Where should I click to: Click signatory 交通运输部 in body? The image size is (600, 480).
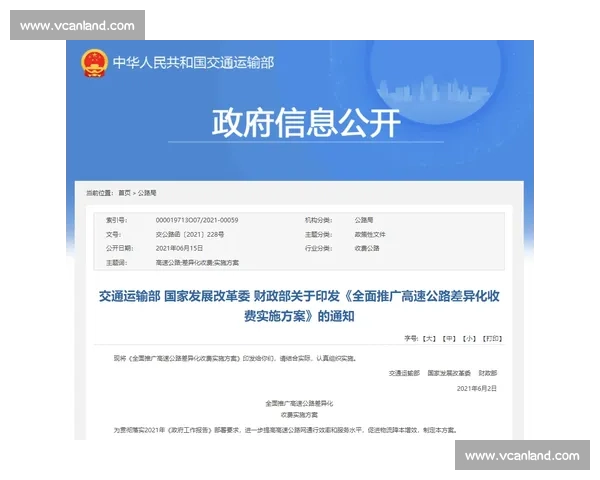(x=404, y=373)
